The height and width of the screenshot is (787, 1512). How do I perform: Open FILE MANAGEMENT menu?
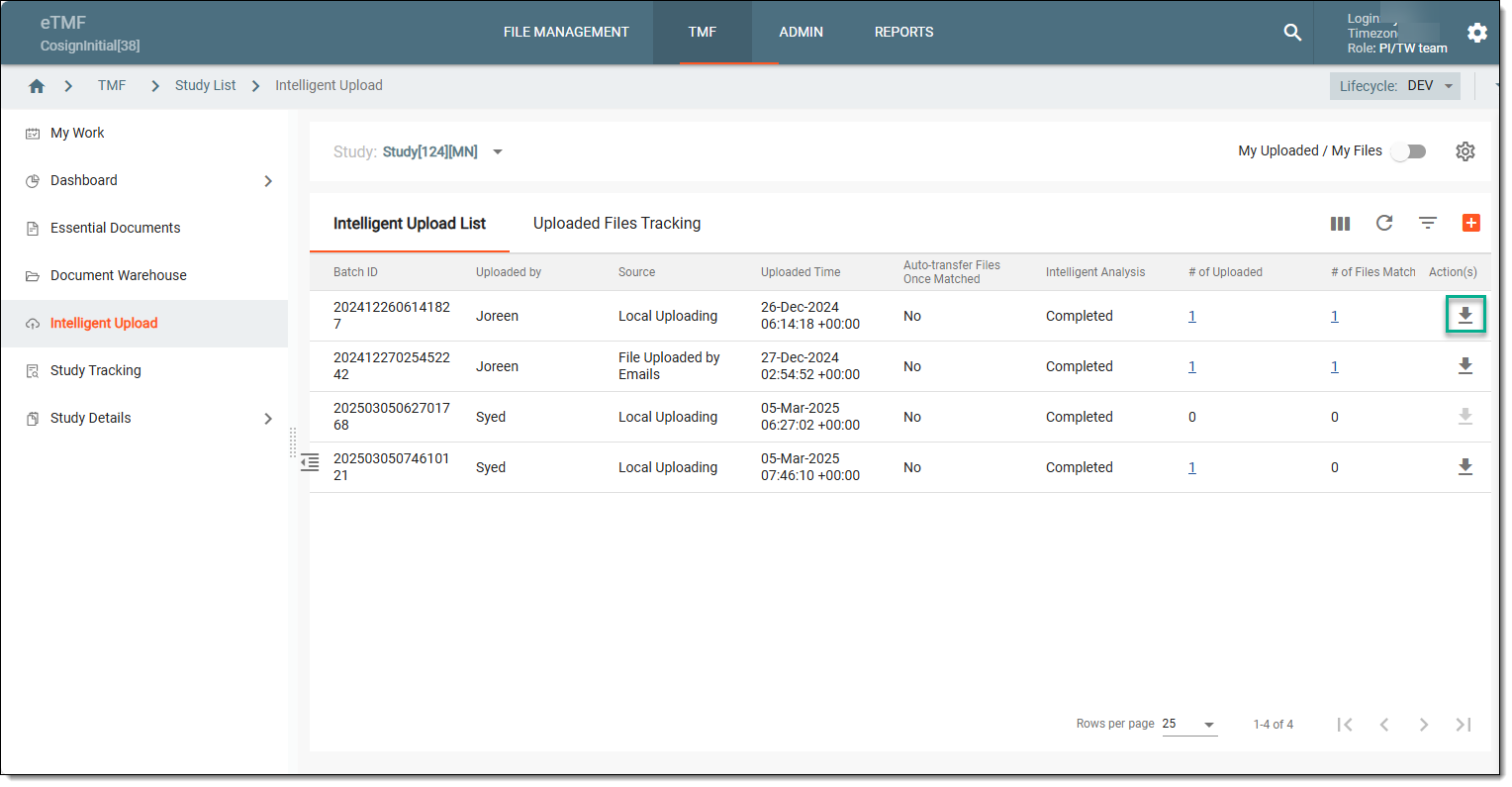(x=566, y=33)
